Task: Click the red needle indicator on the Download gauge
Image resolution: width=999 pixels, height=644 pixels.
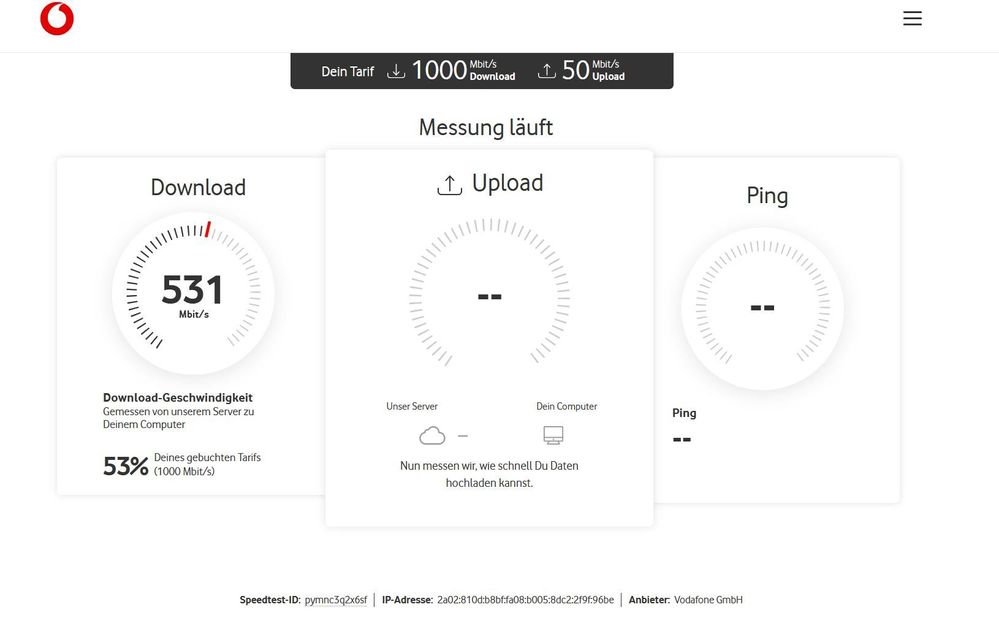Action: [x=207, y=229]
